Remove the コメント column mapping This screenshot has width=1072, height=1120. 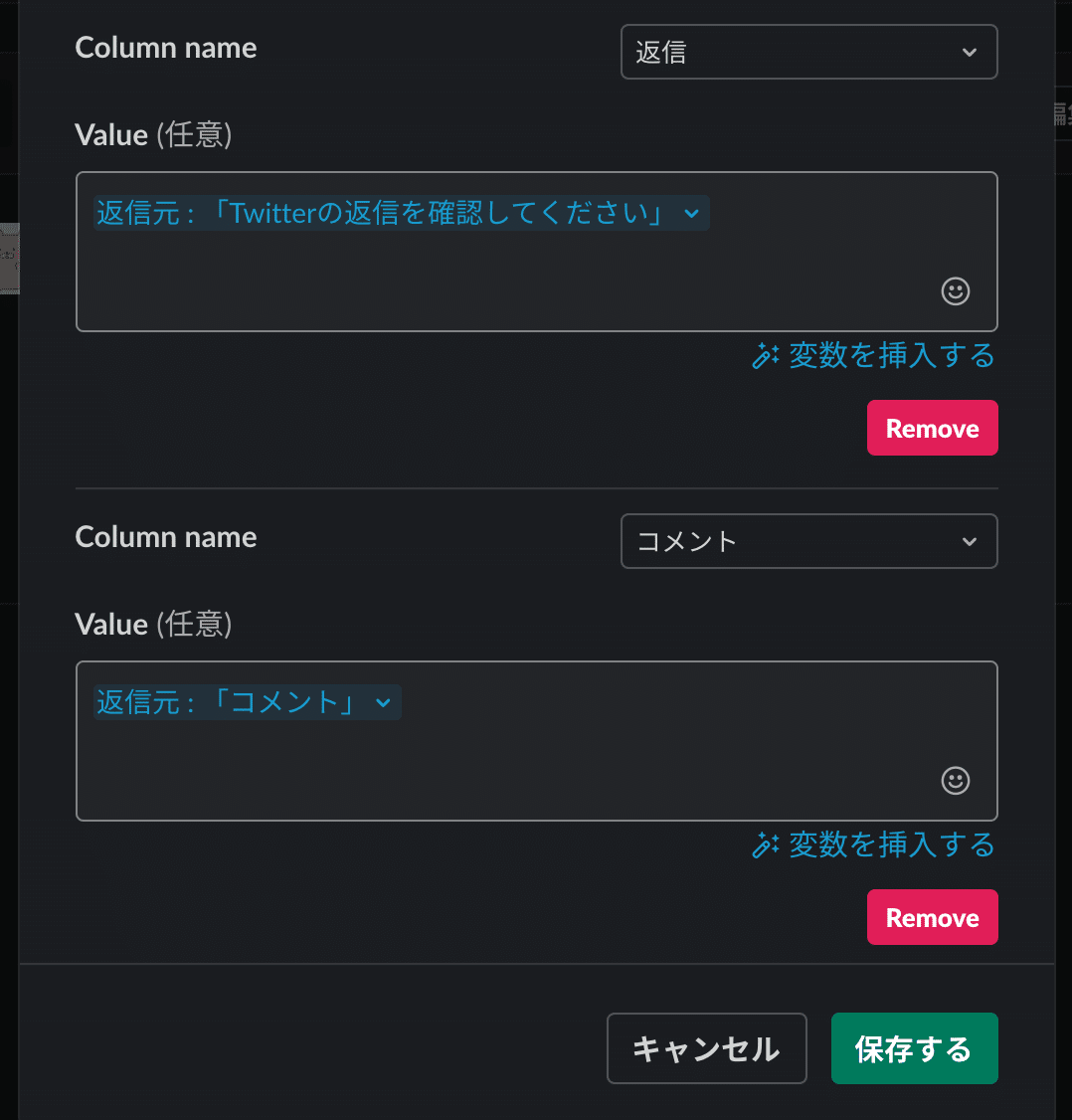932,917
